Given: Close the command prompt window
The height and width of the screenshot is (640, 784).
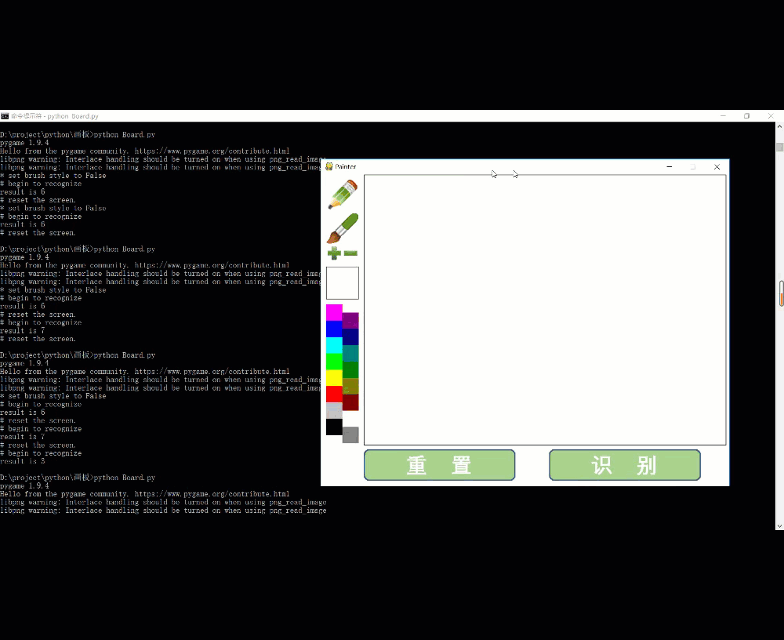Looking at the screenshot, I should click(770, 116).
